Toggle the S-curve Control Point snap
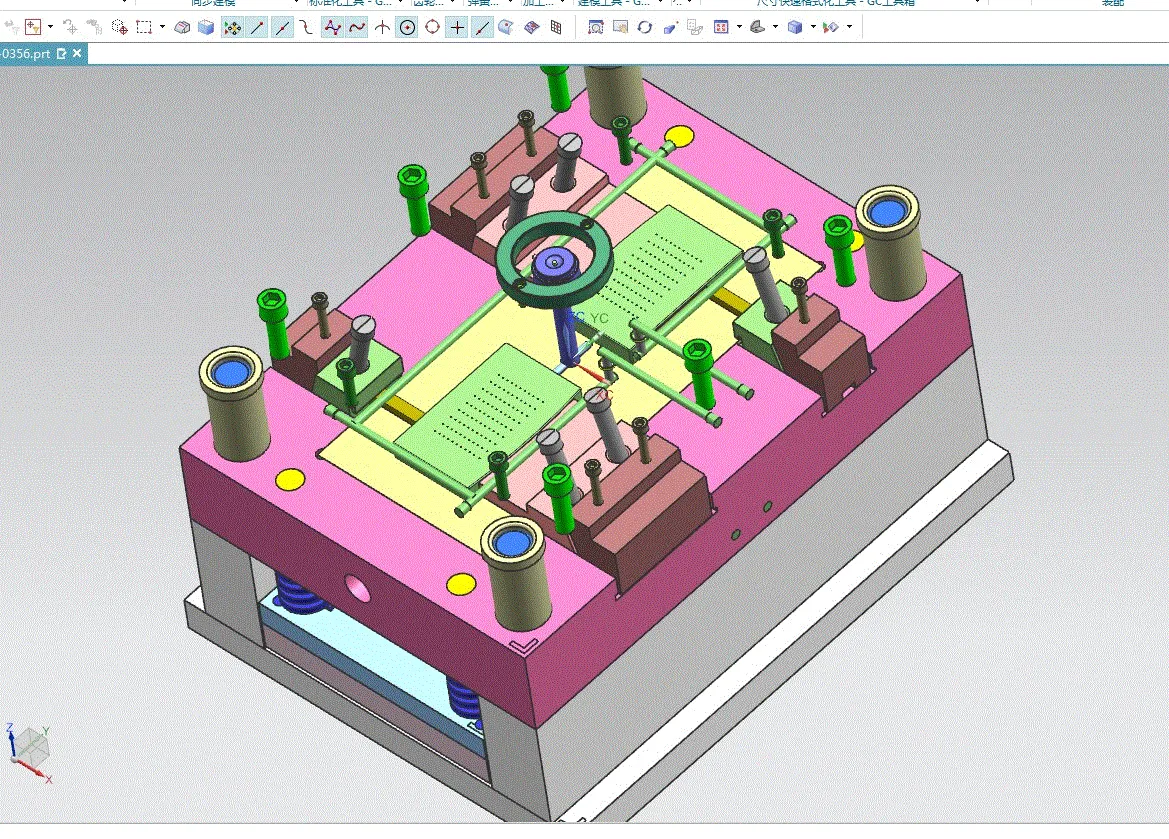The height and width of the screenshot is (839, 1169). pos(306,28)
